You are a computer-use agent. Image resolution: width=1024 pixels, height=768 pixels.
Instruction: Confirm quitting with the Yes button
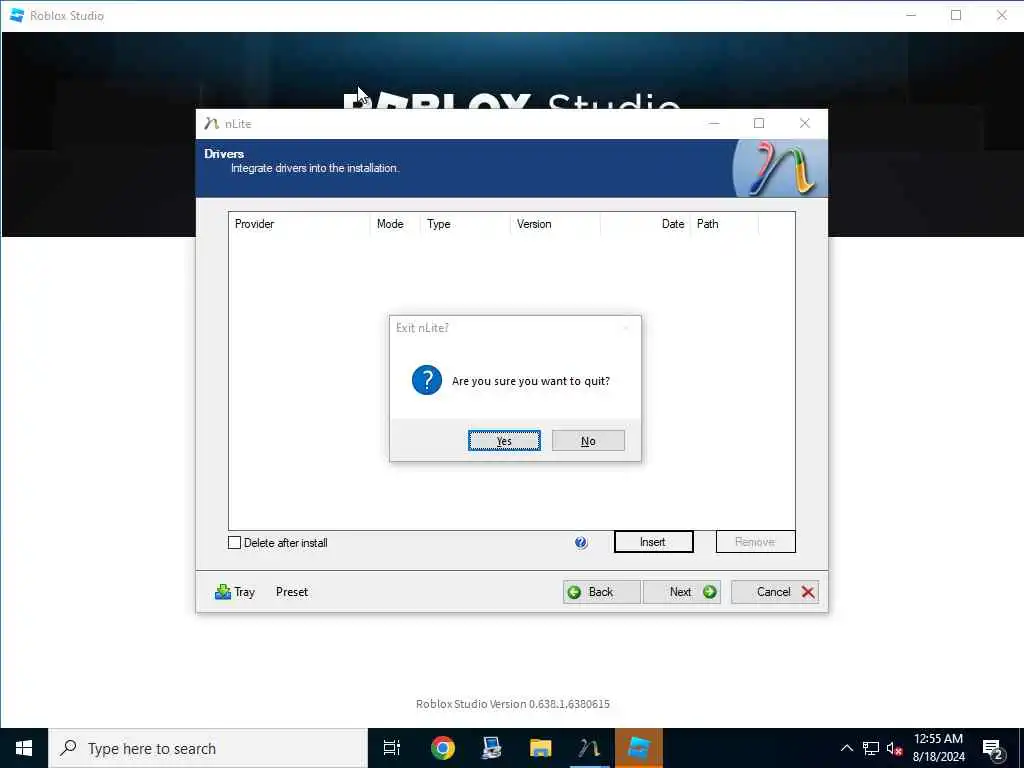click(504, 441)
